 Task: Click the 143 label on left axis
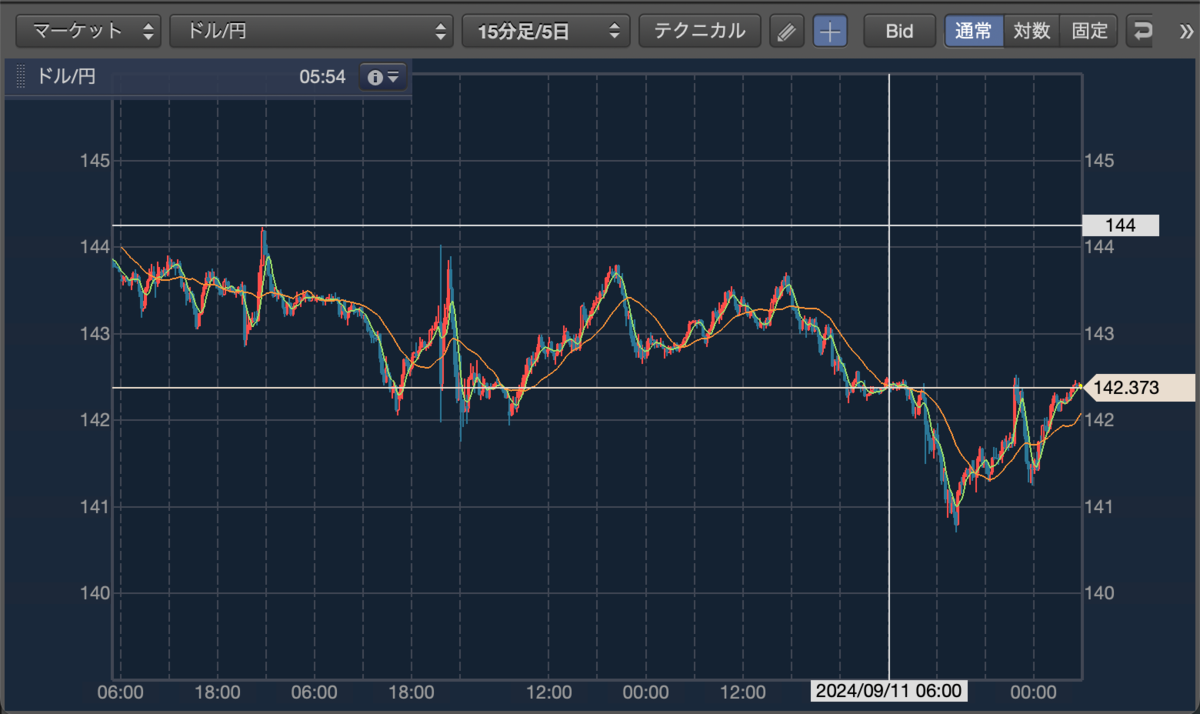tap(95, 334)
